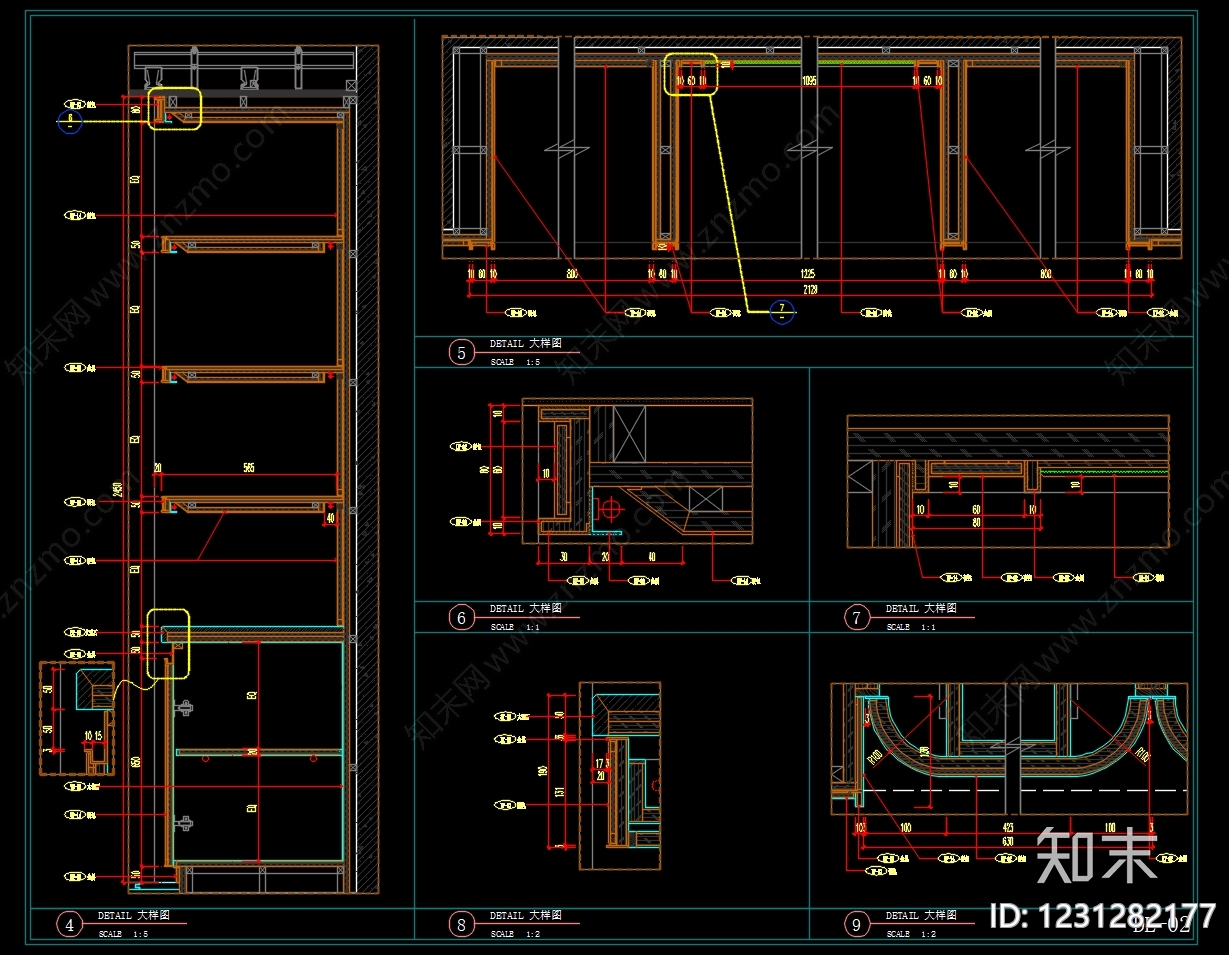Select the red circled number 6 title marker

[x=461, y=617]
